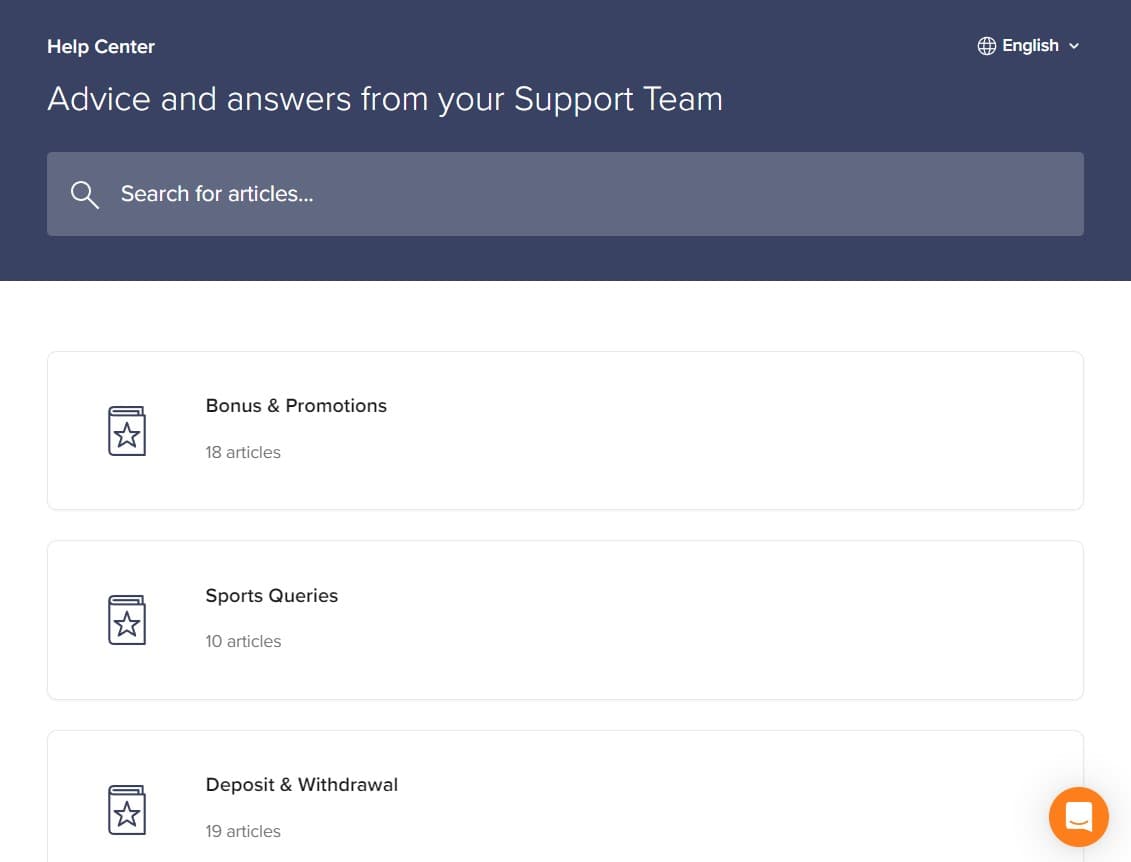Go to the Help Center home link
Viewport: 1131px width, 862px height.
[101, 47]
